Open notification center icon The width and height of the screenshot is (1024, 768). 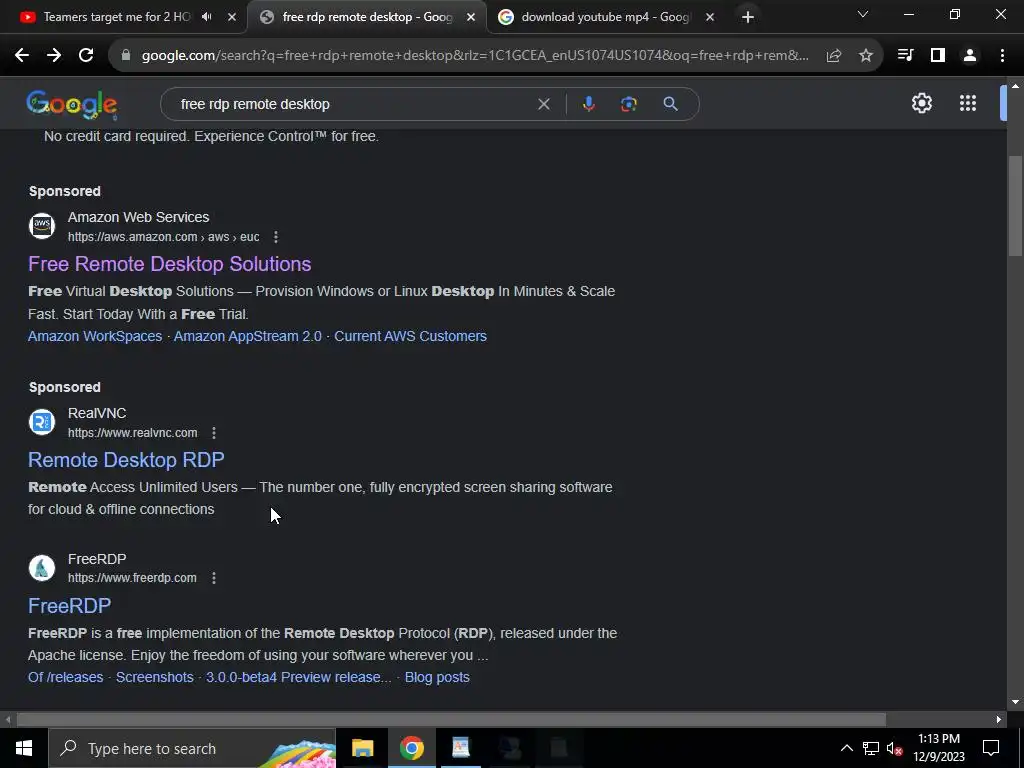pos(991,748)
